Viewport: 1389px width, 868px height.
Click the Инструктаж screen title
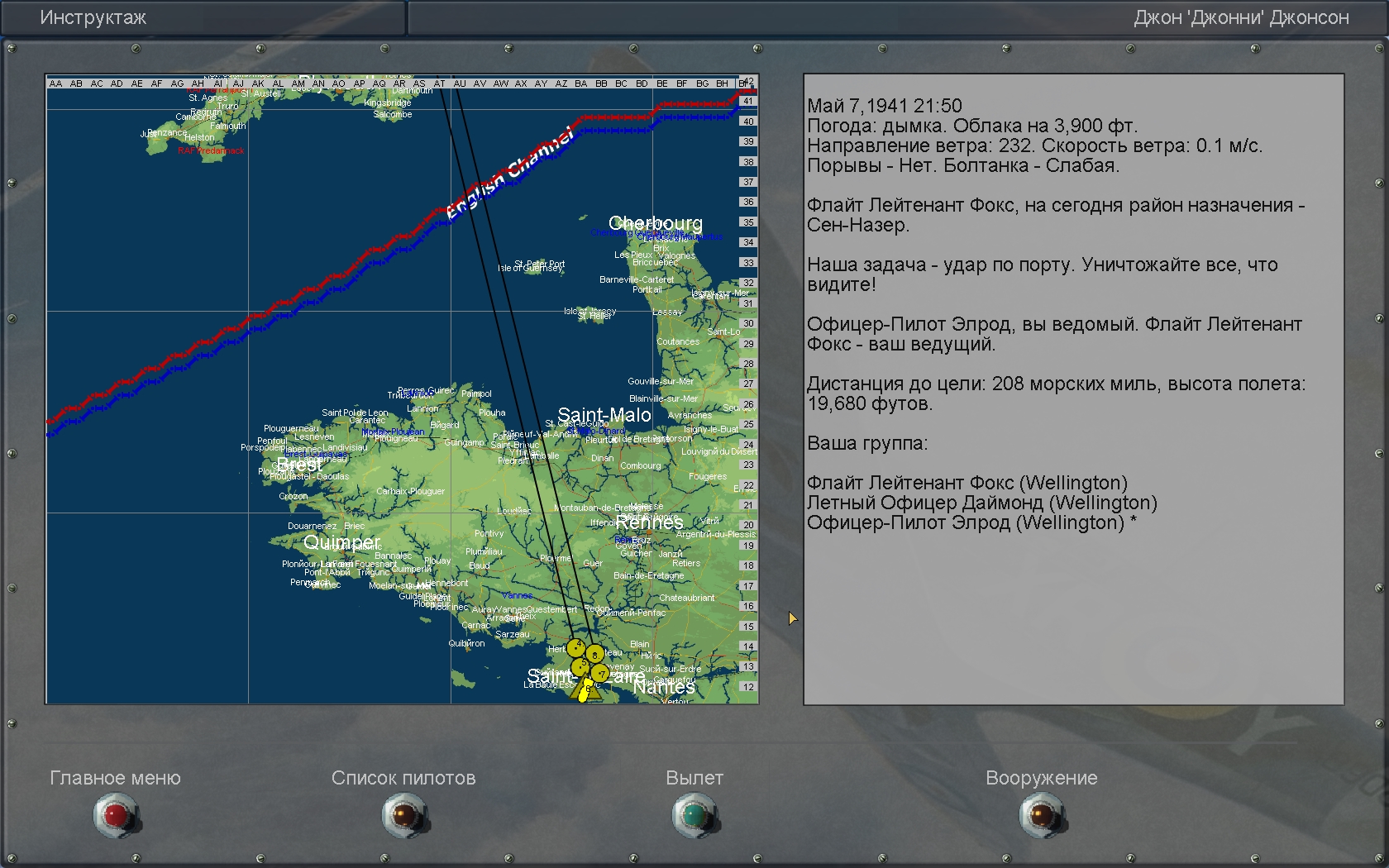pos(93,17)
